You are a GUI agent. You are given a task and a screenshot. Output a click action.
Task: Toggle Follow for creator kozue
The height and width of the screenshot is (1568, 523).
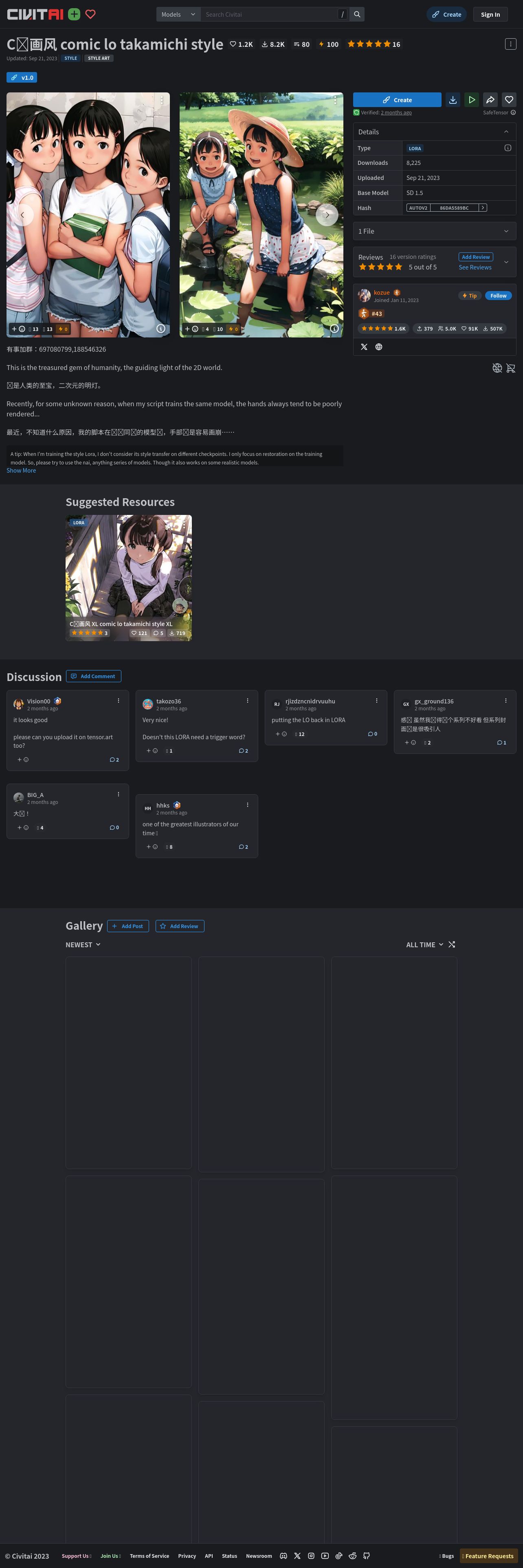click(498, 296)
